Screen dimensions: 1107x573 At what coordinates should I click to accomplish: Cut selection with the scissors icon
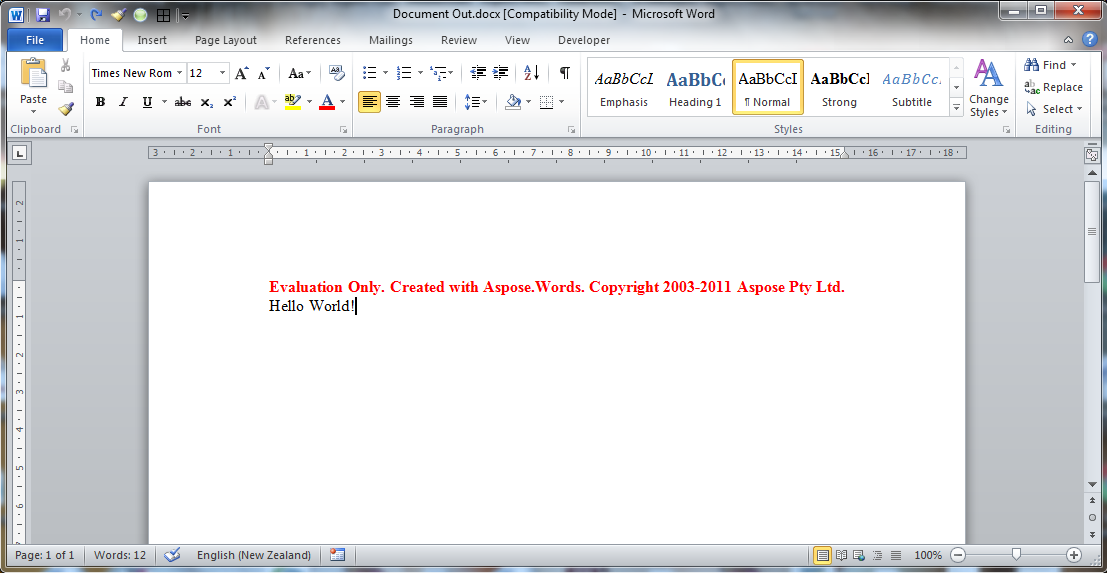pyautogui.click(x=66, y=65)
